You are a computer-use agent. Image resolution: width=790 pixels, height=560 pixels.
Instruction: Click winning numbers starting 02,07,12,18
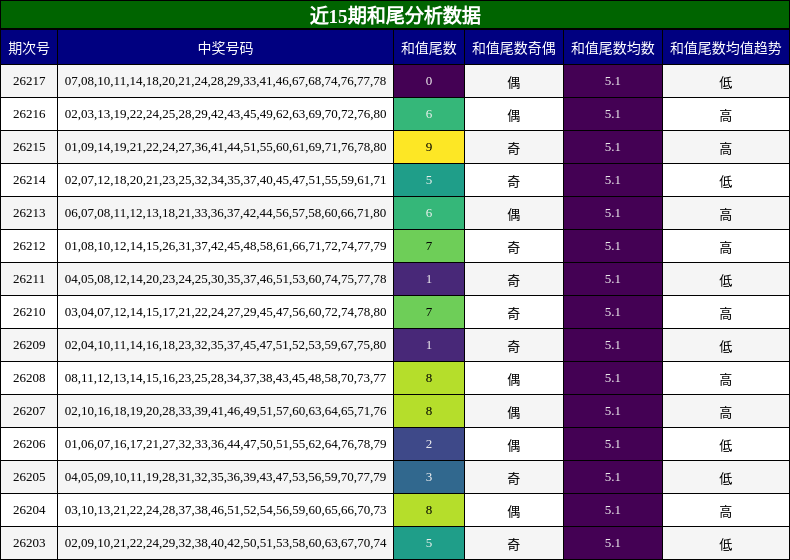click(225, 180)
